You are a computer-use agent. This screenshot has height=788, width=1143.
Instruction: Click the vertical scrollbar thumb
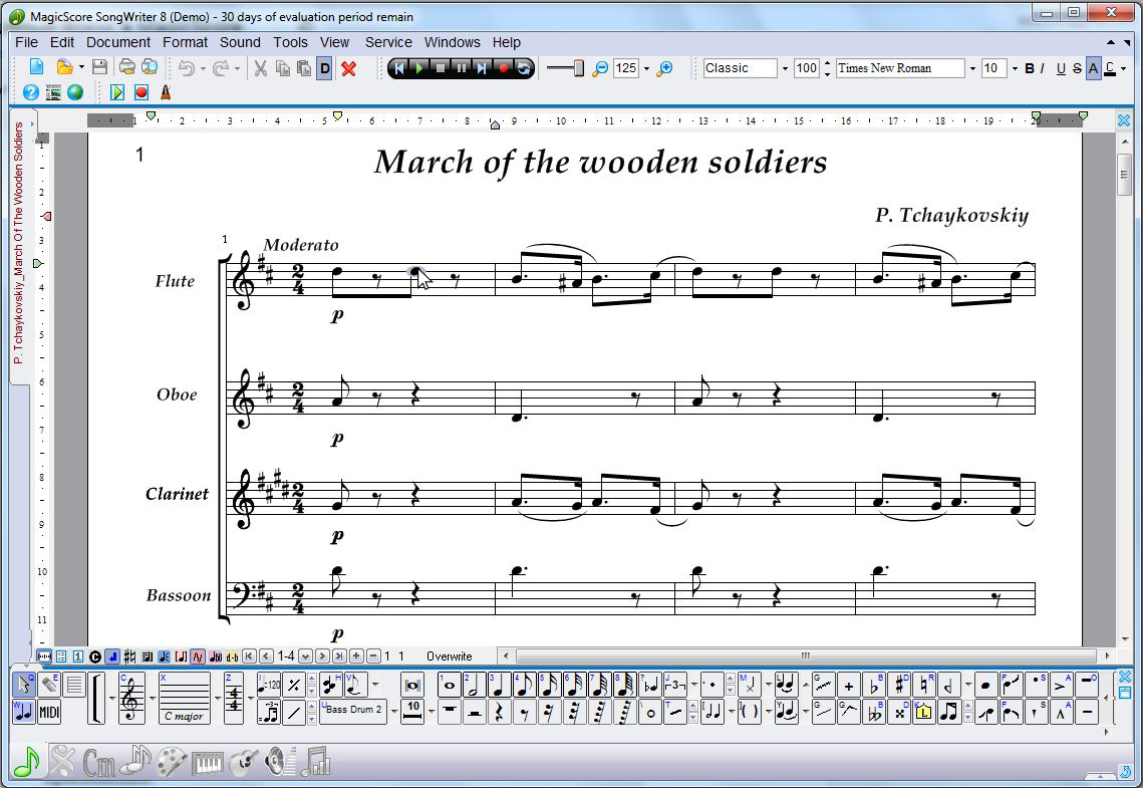pyautogui.click(x=1124, y=175)
